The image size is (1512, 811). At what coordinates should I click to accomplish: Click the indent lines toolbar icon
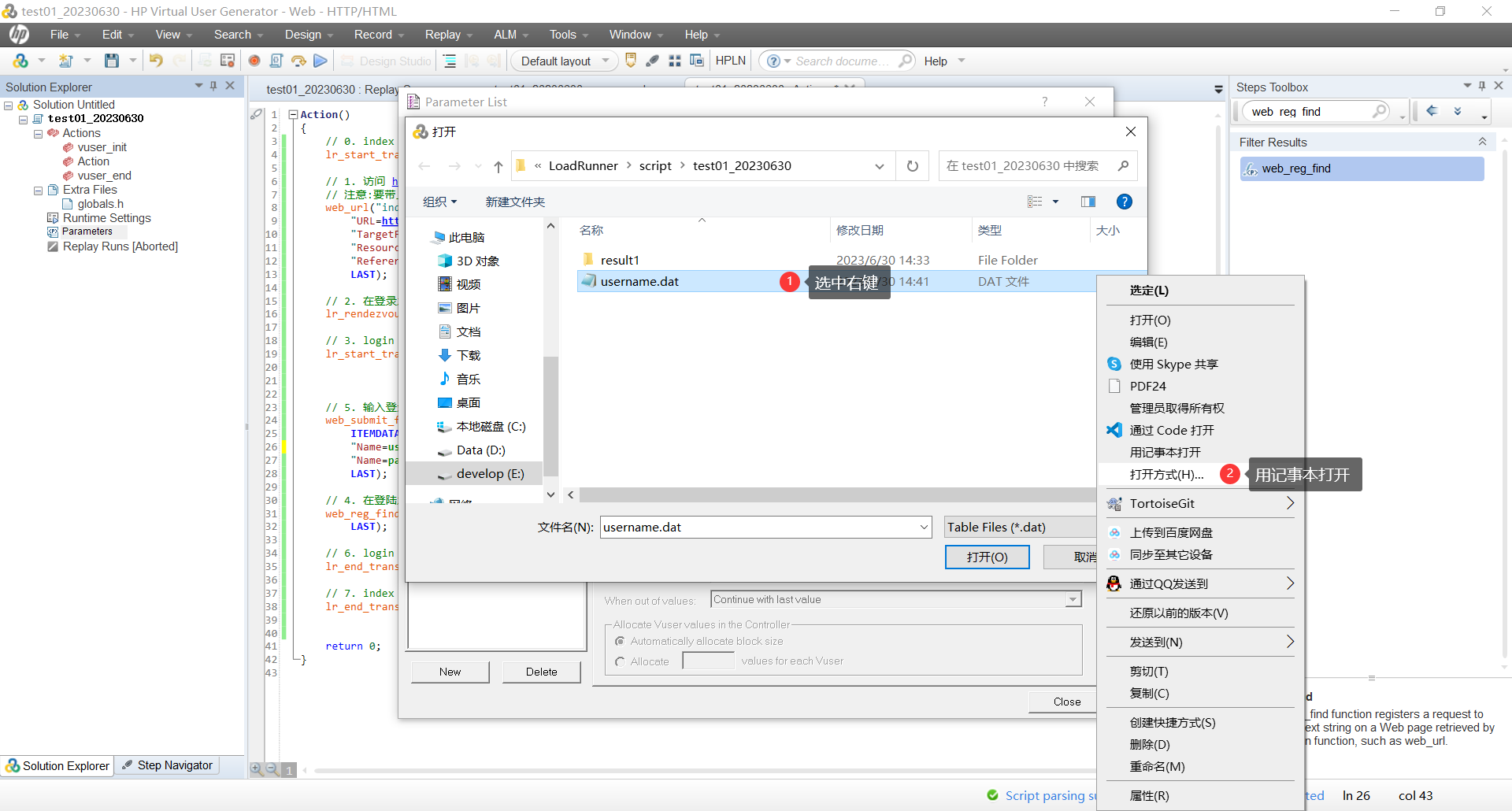[450, 61]
